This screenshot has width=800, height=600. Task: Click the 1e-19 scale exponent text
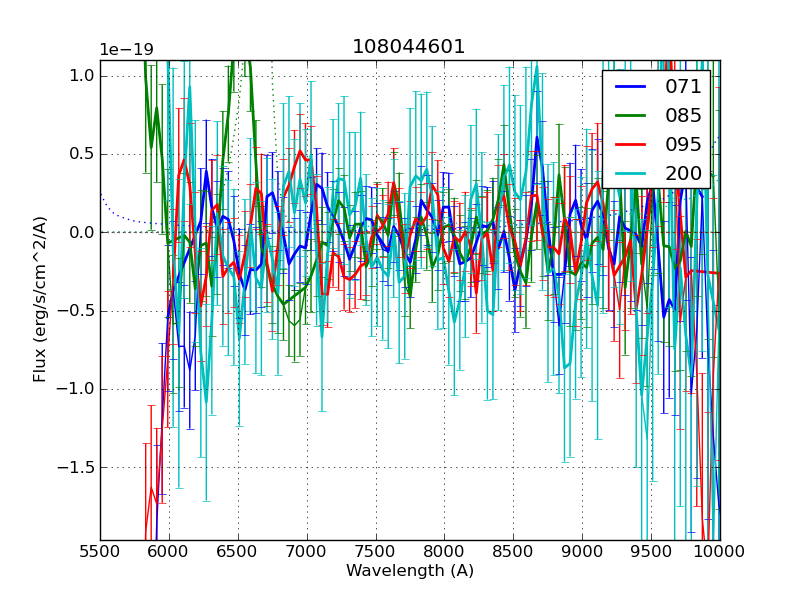click(x=126, y=50)
